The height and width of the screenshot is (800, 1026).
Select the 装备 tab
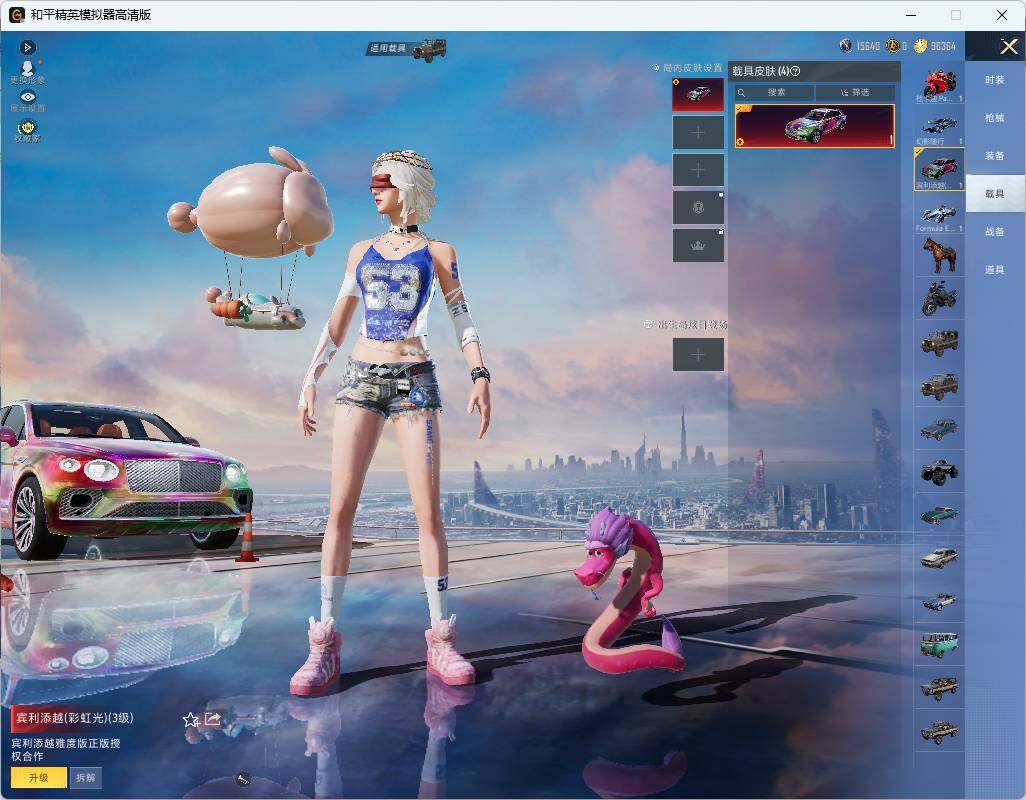point(995,156)
